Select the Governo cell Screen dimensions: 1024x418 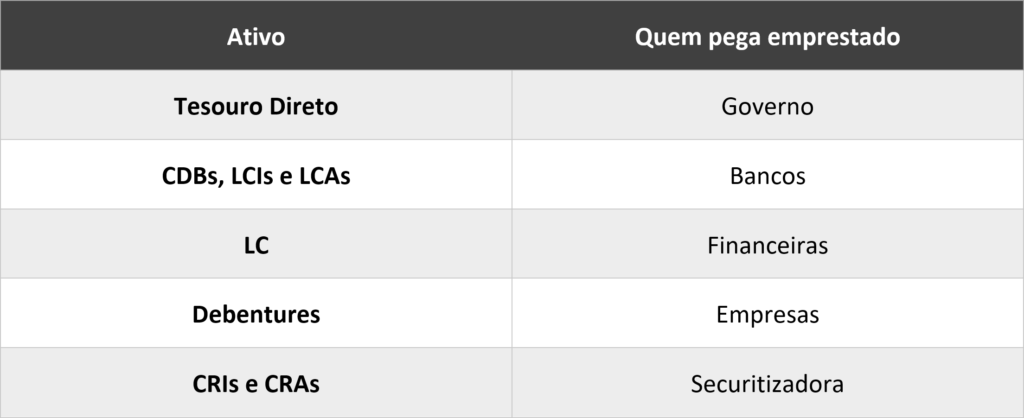coord(767,106)
